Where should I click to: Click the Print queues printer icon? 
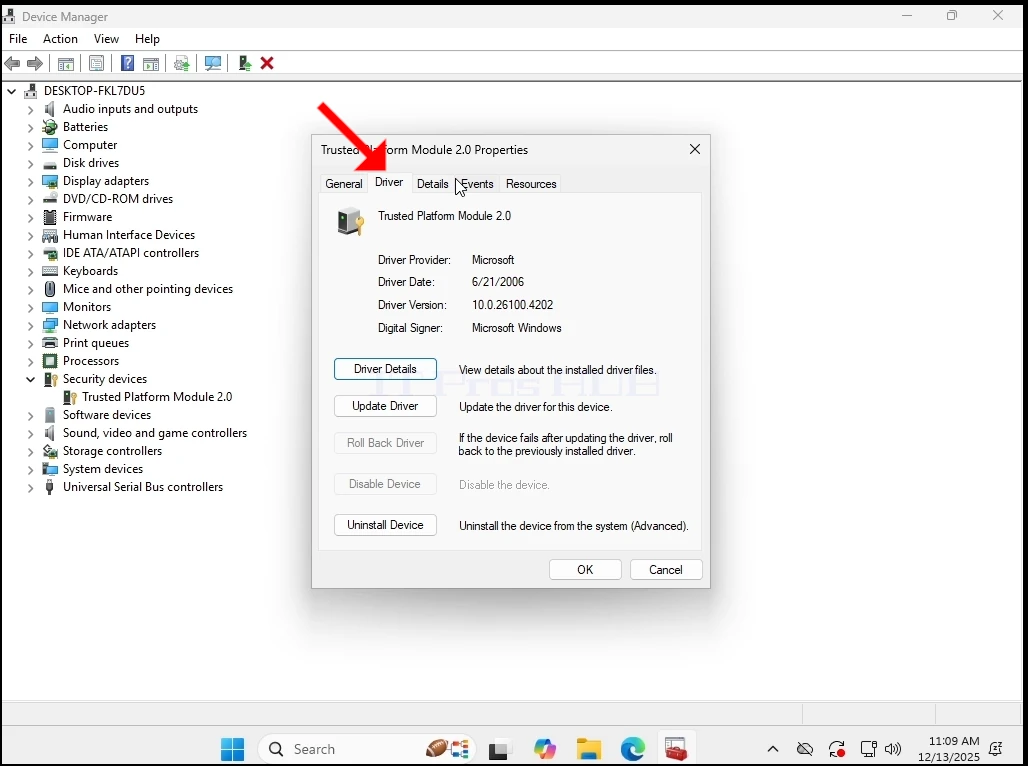pos(50,343)
